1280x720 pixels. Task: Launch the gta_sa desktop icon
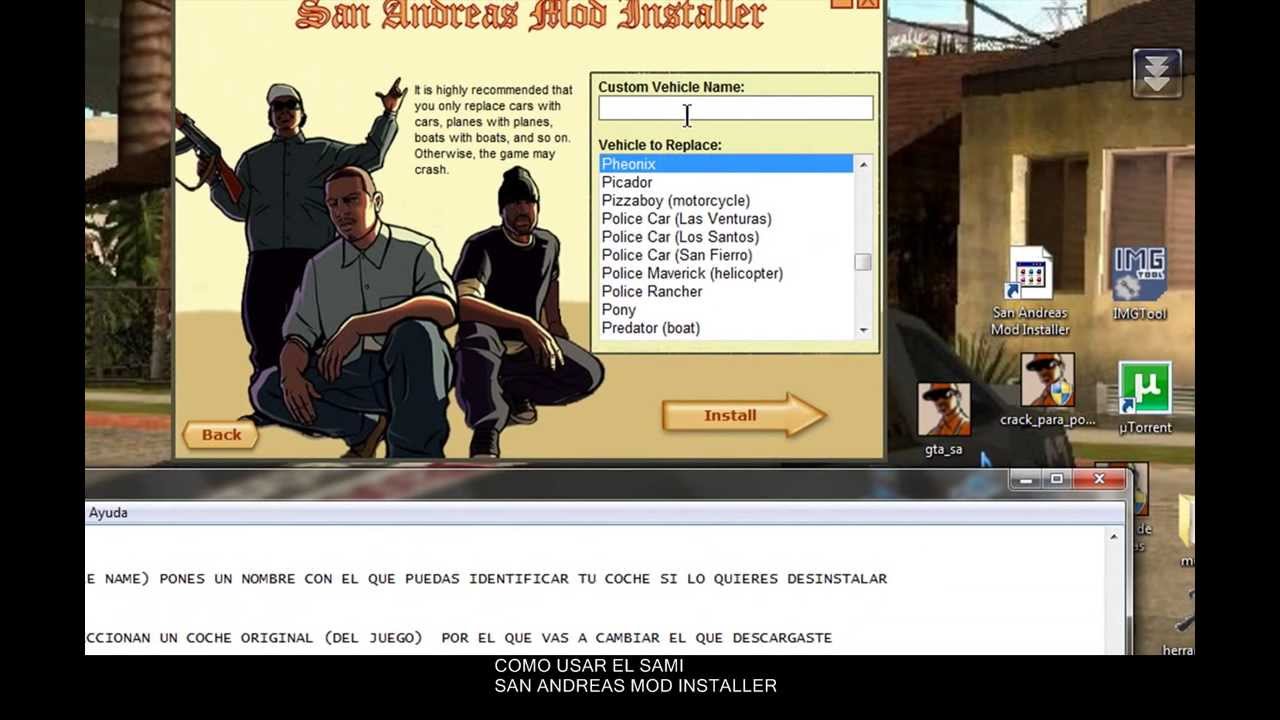(x=943, y=420)
